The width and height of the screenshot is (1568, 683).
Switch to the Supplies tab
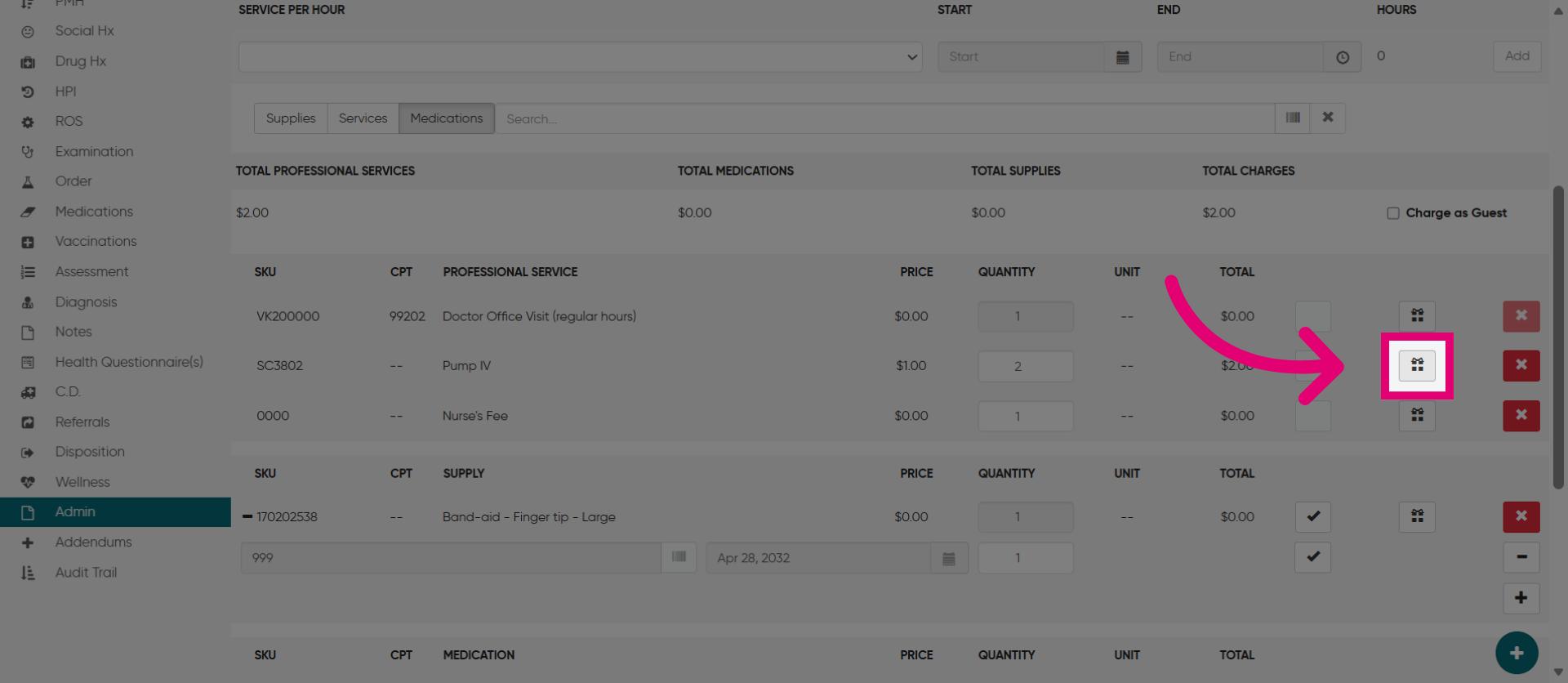pyautogui.click(x=291, y=118)
